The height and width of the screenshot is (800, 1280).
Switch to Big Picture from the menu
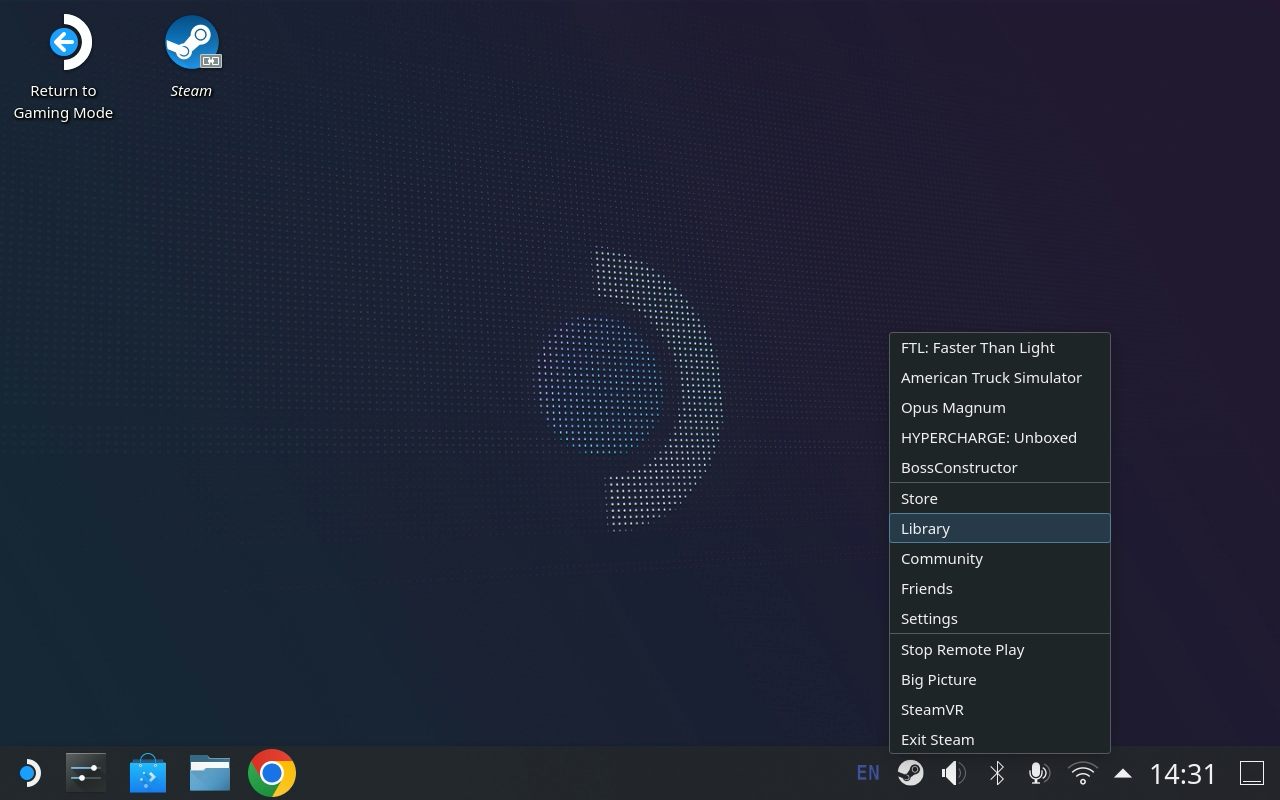pos(1000,680)
